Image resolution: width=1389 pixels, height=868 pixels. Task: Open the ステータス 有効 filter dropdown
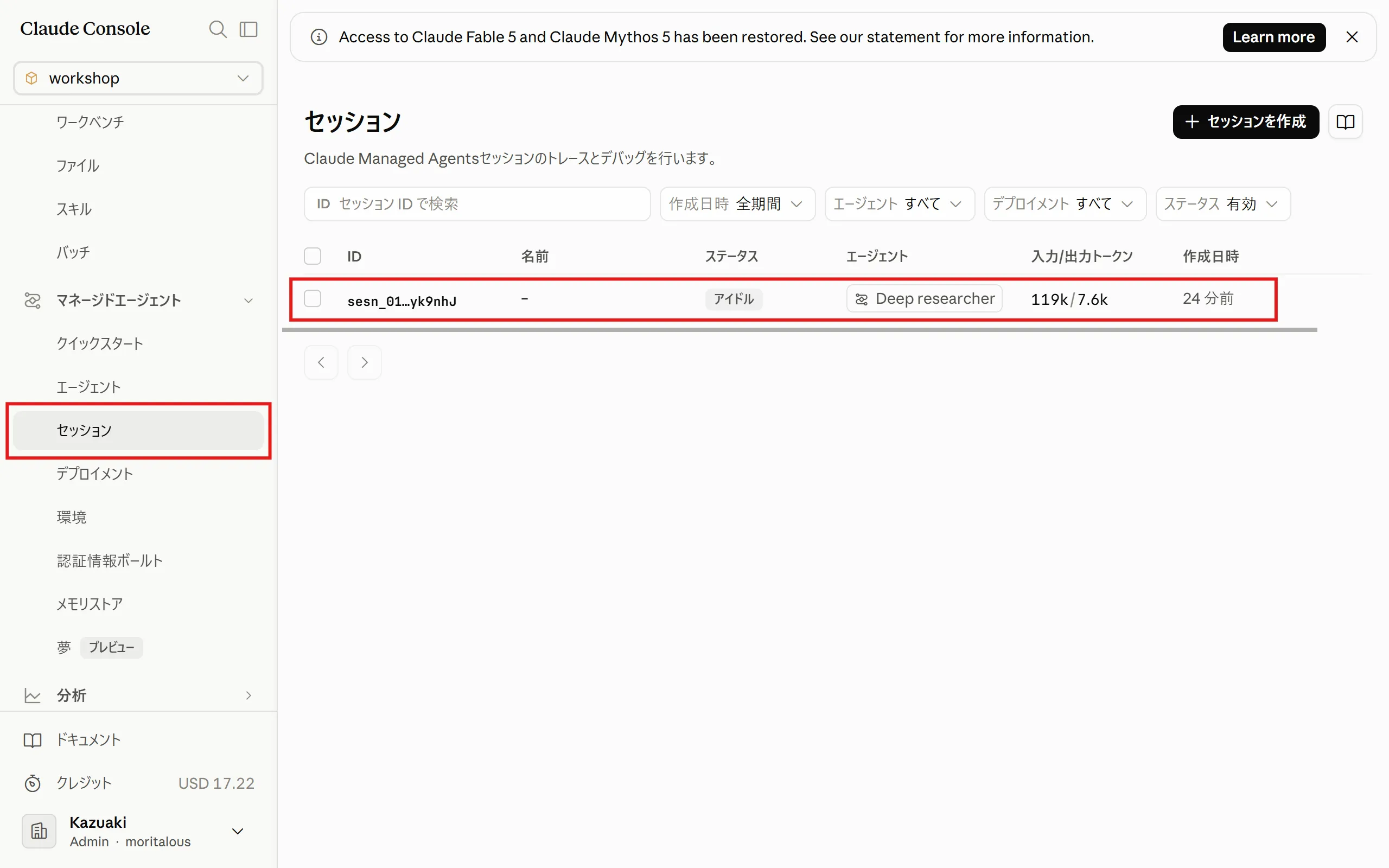coord(1223,204)
